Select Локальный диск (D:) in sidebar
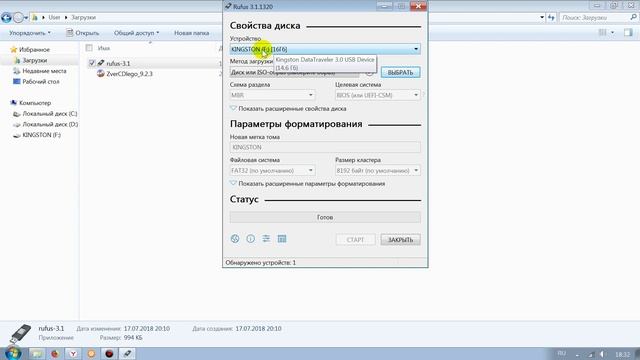 pos(50,124)
